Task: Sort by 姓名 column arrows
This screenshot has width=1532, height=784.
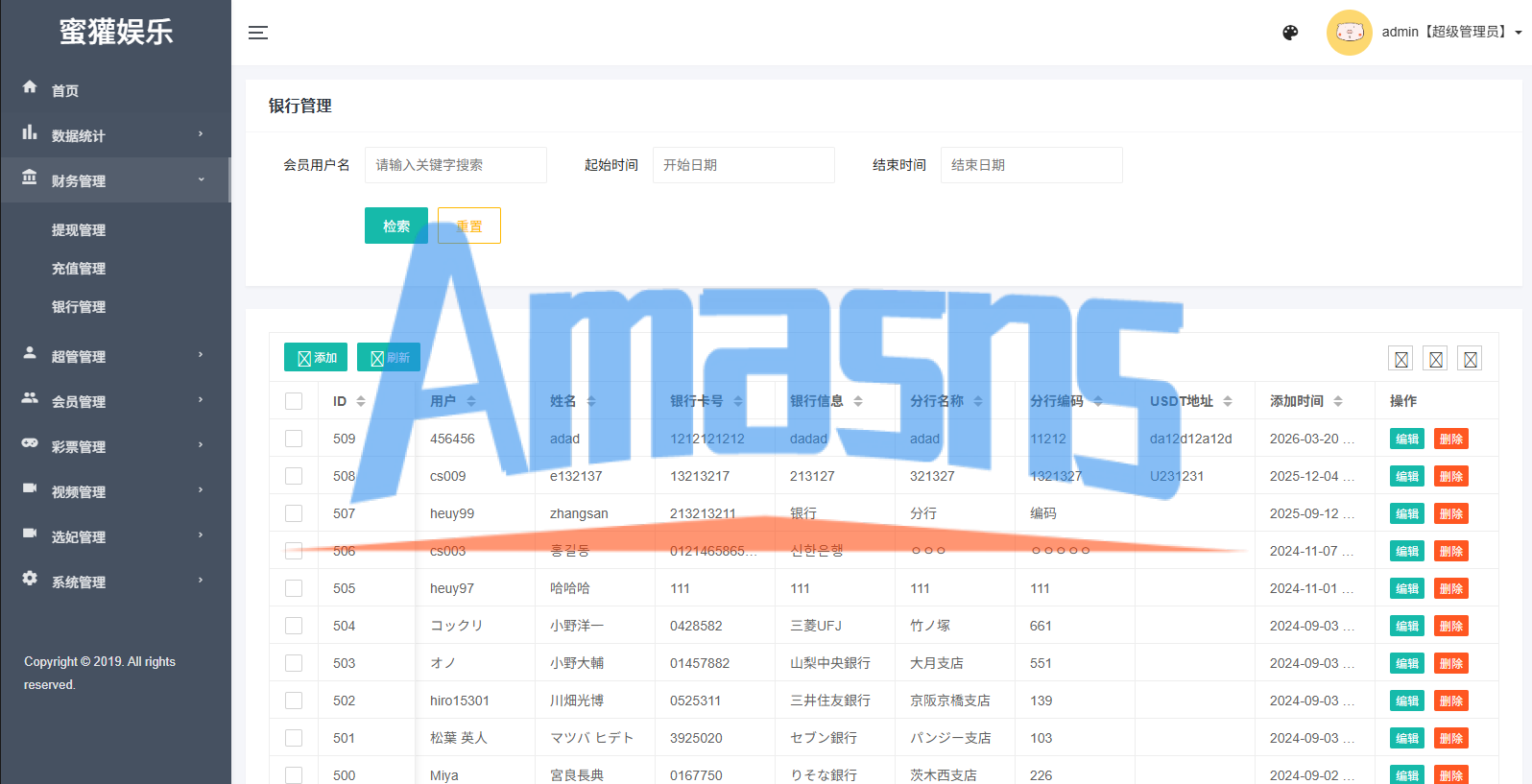Action: tap(591, 401)
